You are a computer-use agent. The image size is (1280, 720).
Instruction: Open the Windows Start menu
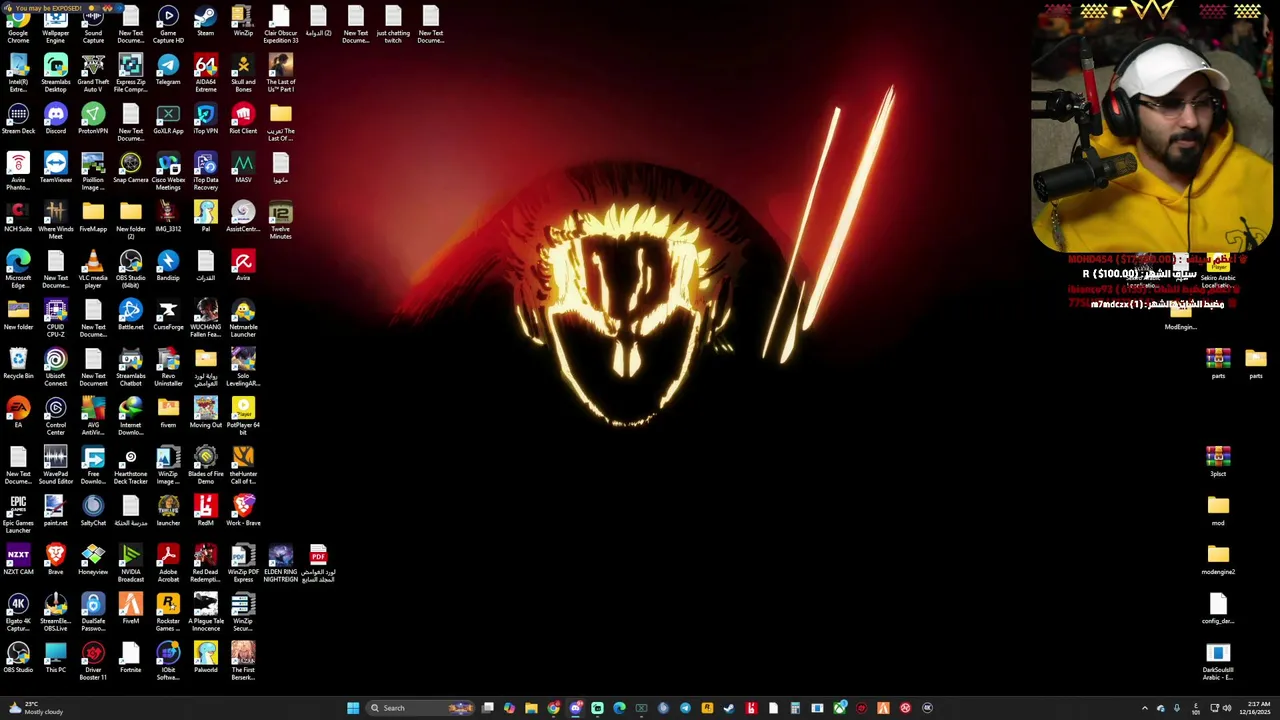(x=353, y=708)
